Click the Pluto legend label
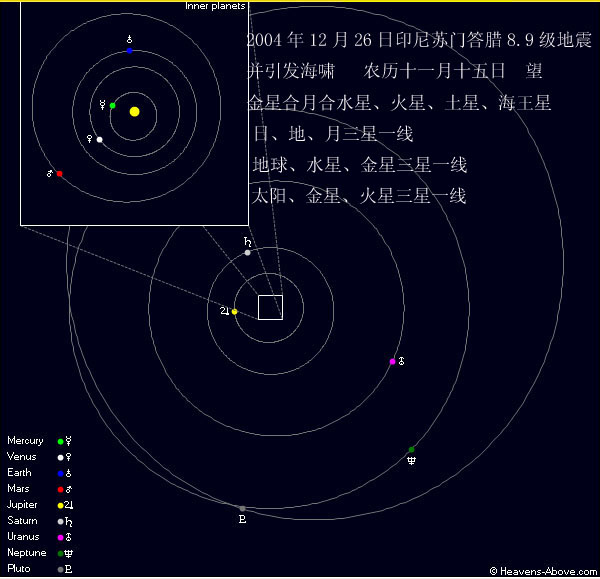 click(x=19, y=569)
